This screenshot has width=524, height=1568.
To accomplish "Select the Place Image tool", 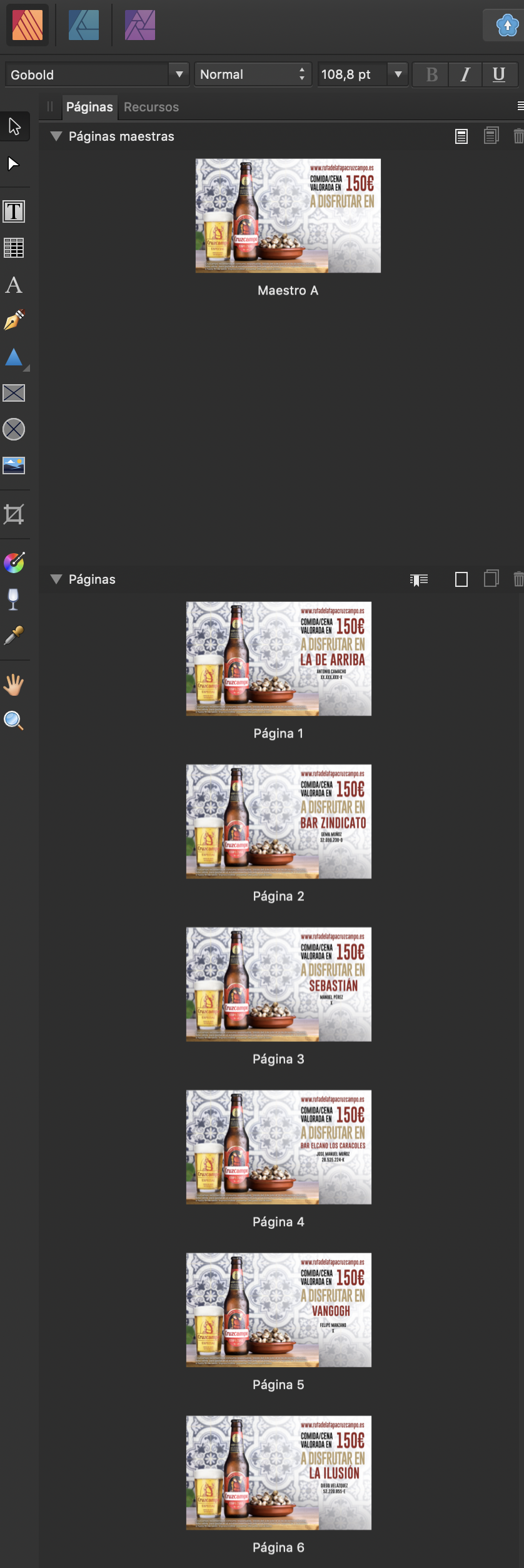I will (14, 465).
